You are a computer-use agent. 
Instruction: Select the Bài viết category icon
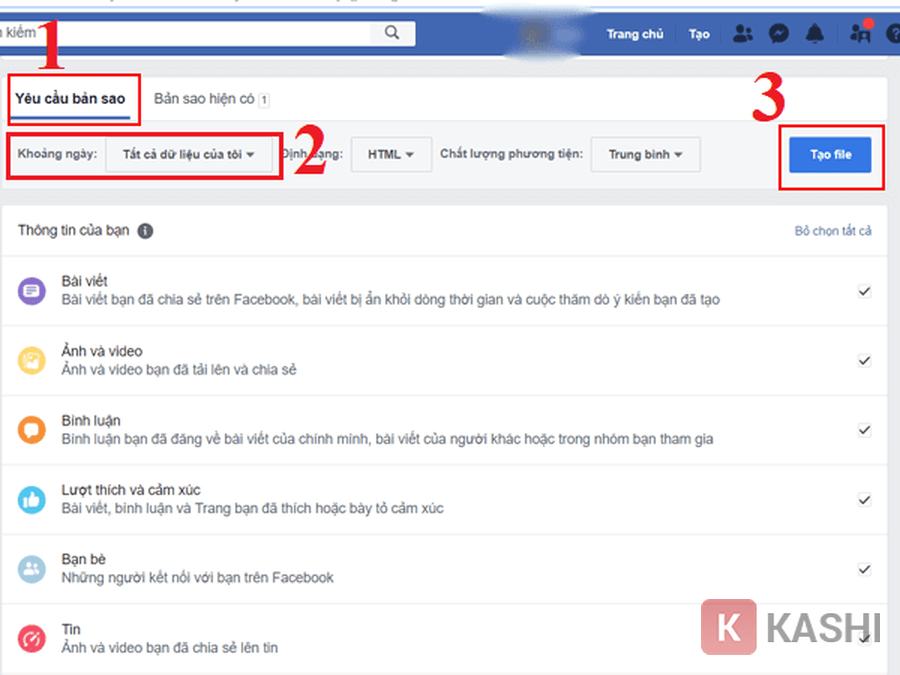(31, 290)
